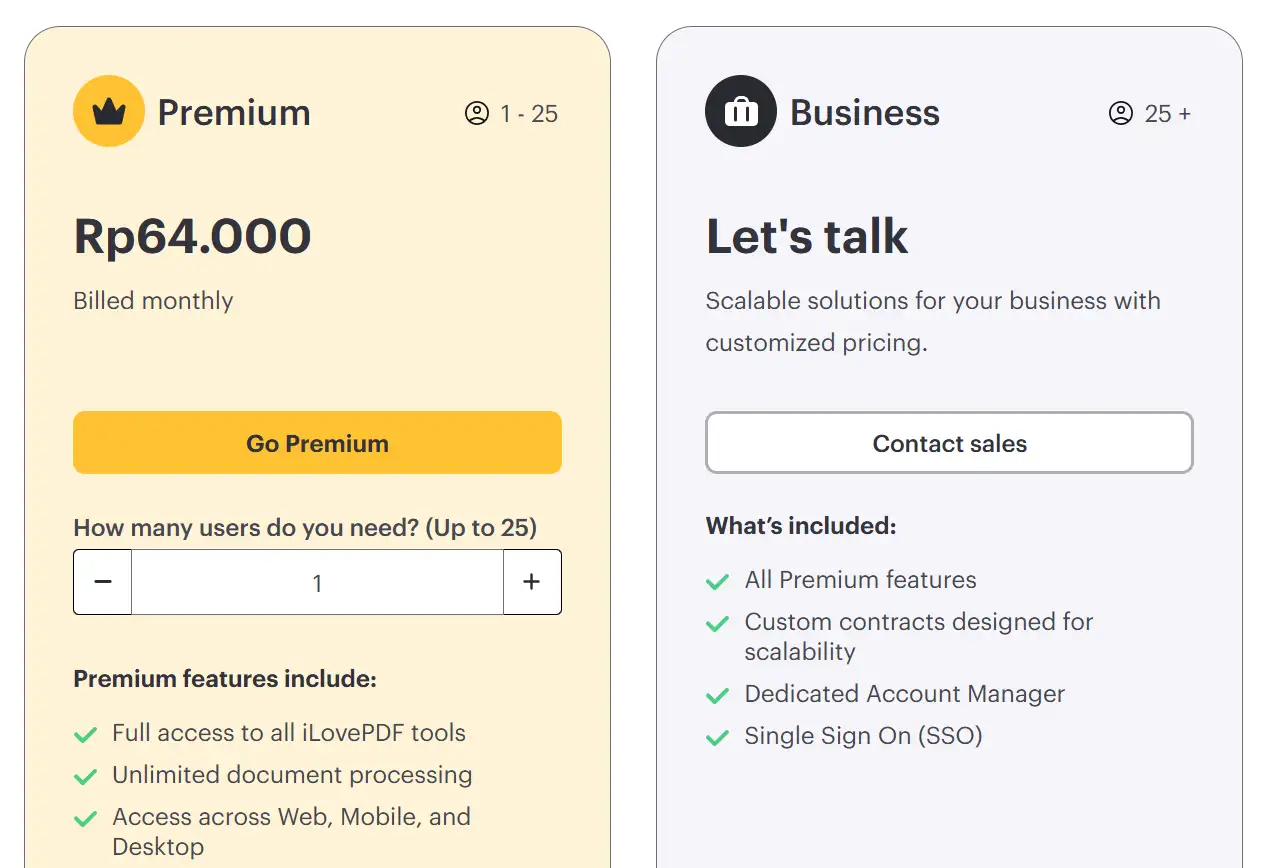The height and width of the screenshot is (868, 1263).
Task: Click the Let's talk heading
Action: pyautogui.click(x=807, y=237)
